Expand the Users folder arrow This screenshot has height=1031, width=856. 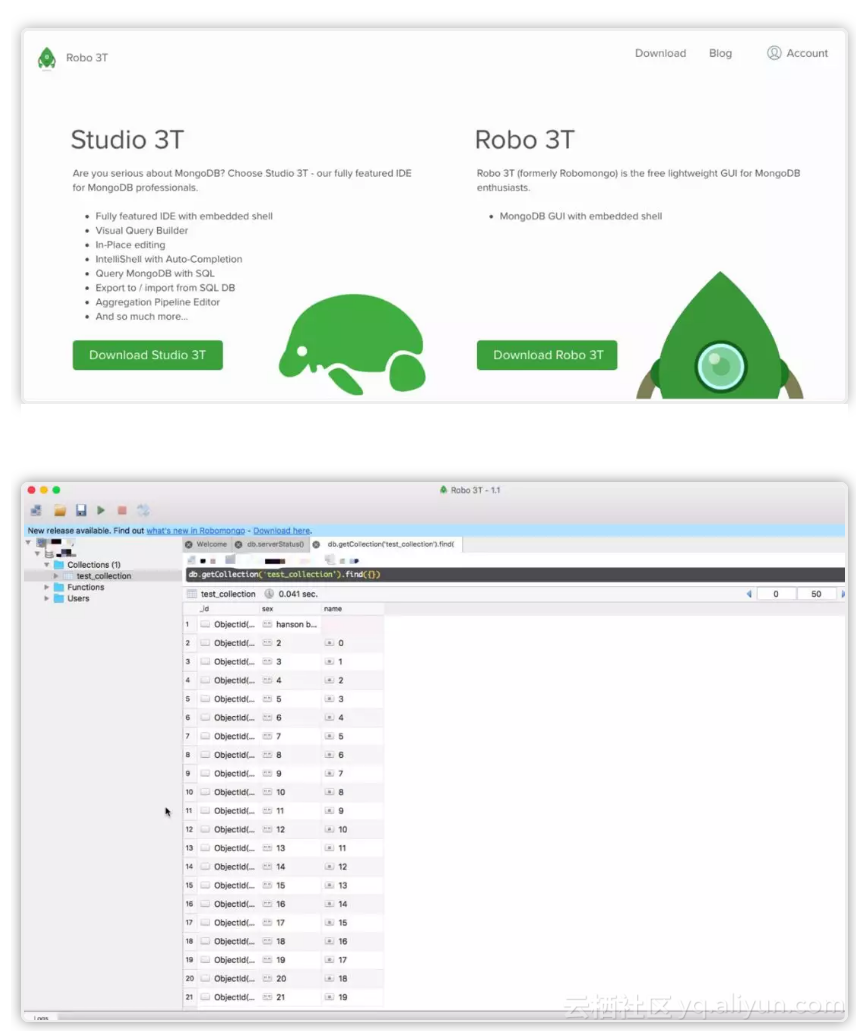47,598
